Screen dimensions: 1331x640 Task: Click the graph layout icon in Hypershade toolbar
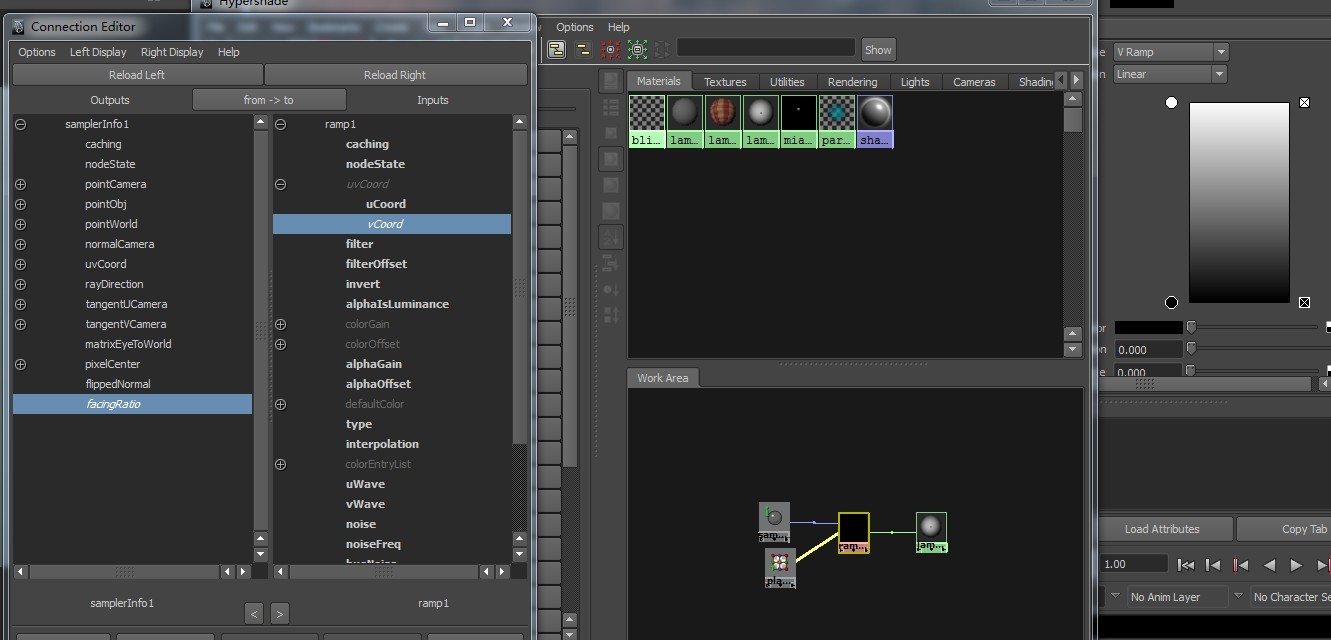pyautogui.click(x=557, y=49)
